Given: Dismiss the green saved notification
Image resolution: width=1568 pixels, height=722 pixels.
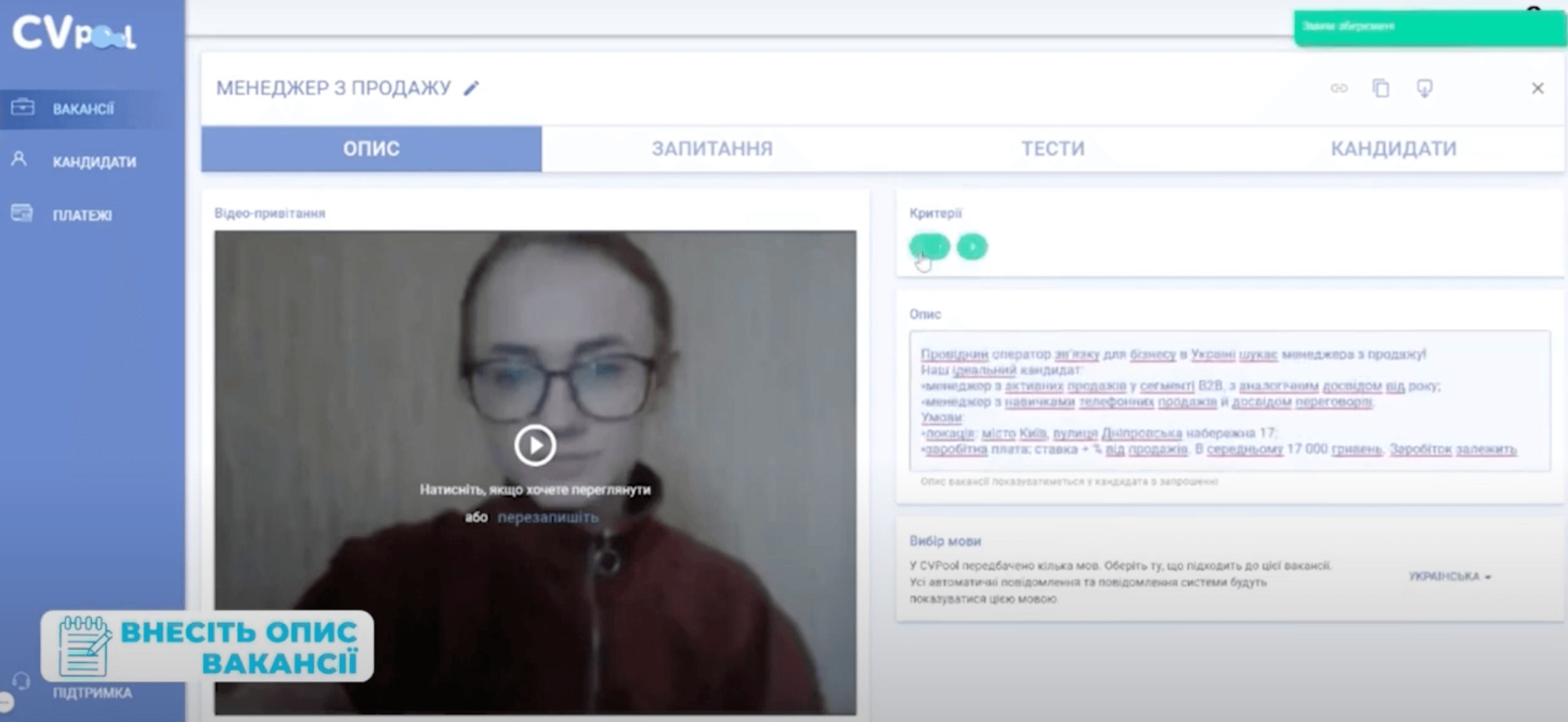Looking at the screenshot, I should 1430,28.
